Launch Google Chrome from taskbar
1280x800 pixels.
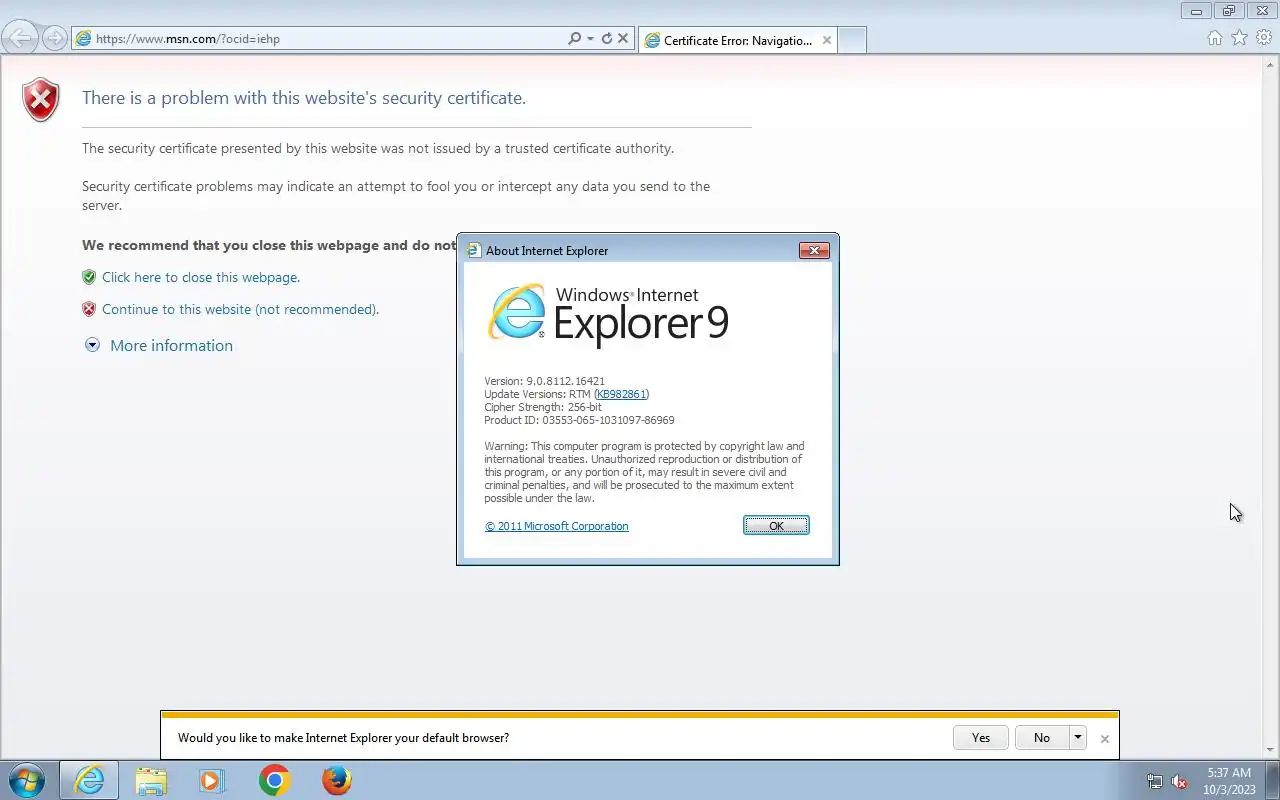click(274, 780)
